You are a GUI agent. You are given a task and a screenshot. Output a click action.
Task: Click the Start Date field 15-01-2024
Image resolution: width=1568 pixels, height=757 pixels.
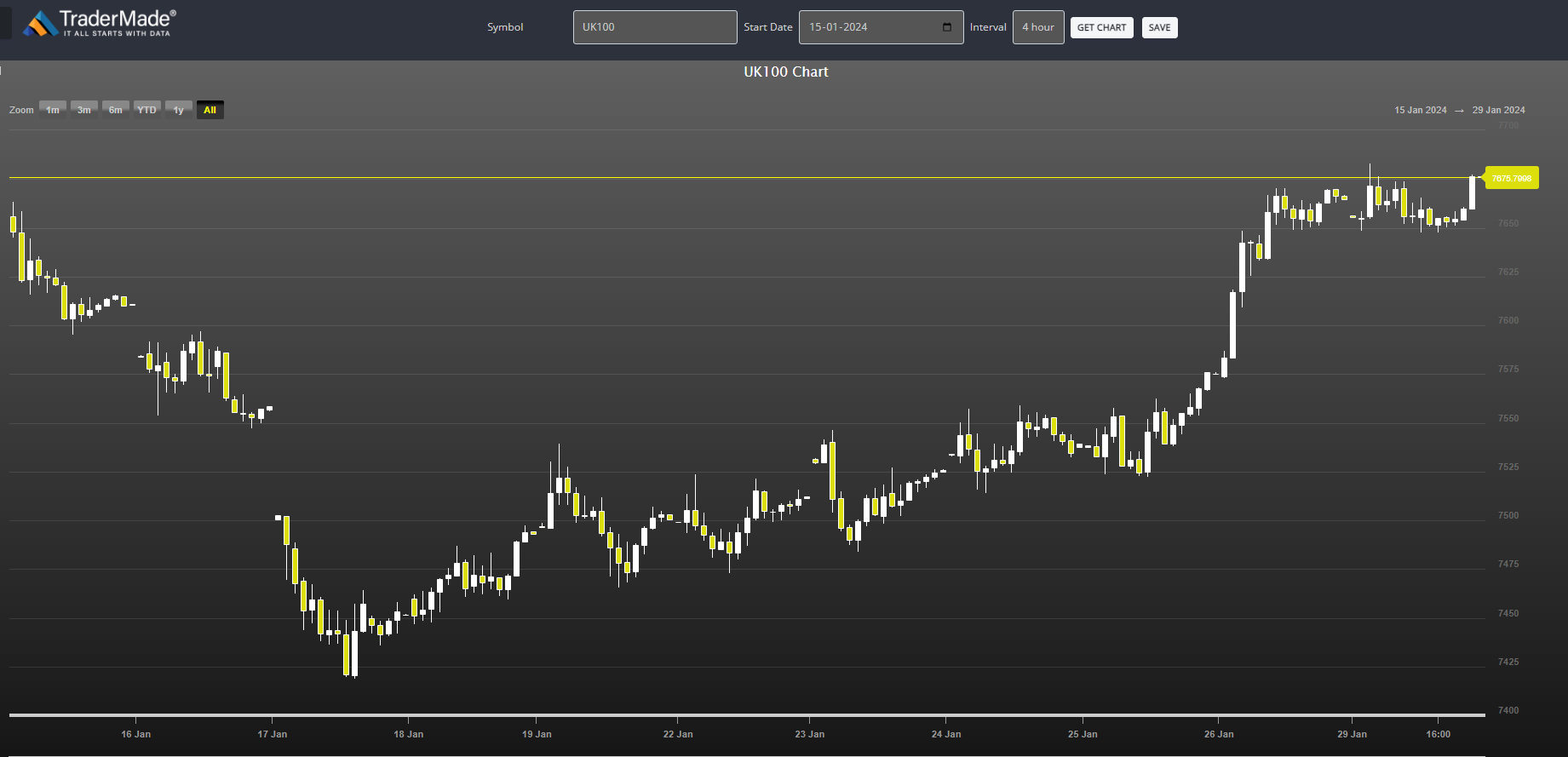pos(881,27)
